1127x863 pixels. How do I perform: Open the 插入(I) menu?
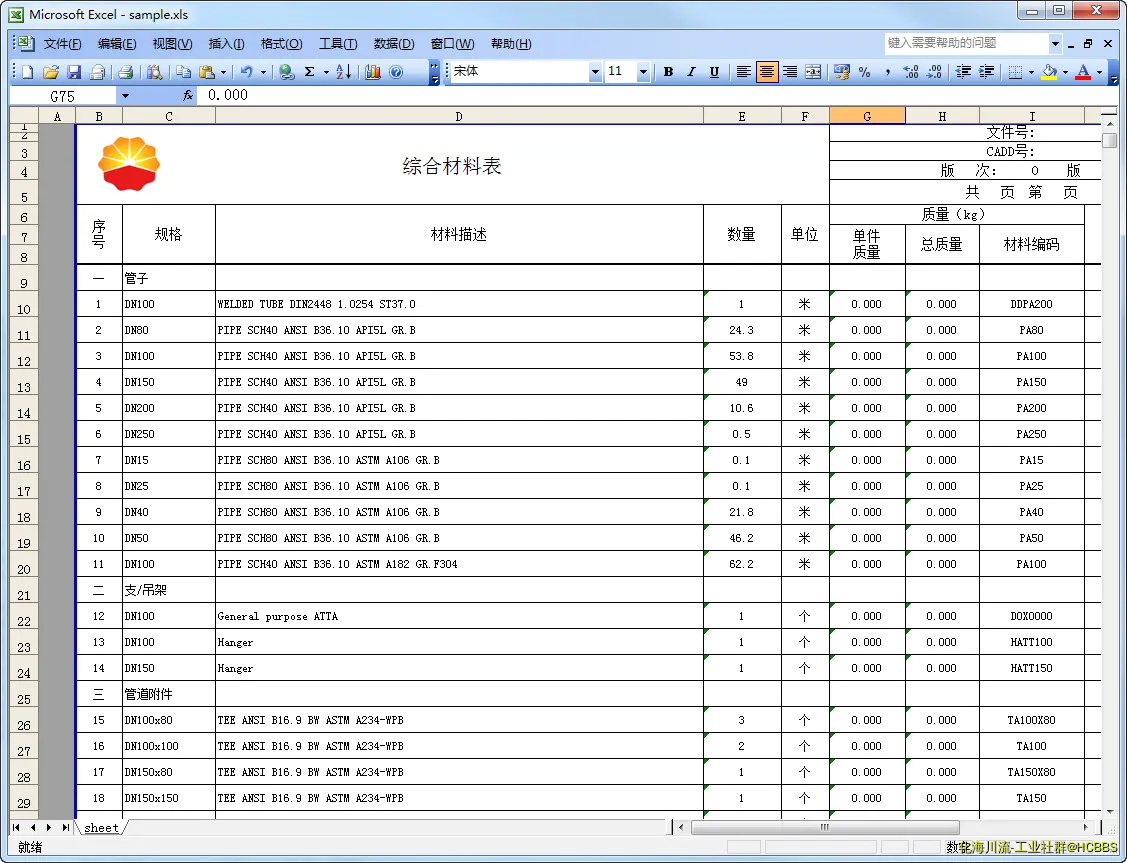(x=226, y=44)
